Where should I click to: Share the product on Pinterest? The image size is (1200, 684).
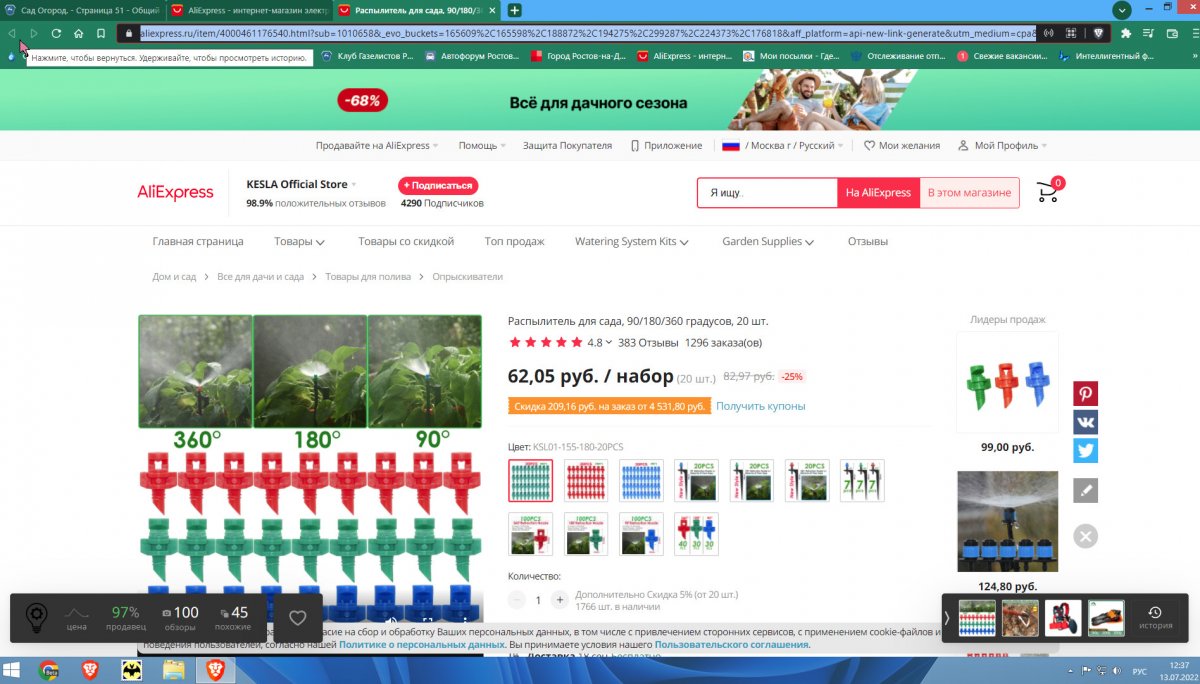click(1086, 393)
